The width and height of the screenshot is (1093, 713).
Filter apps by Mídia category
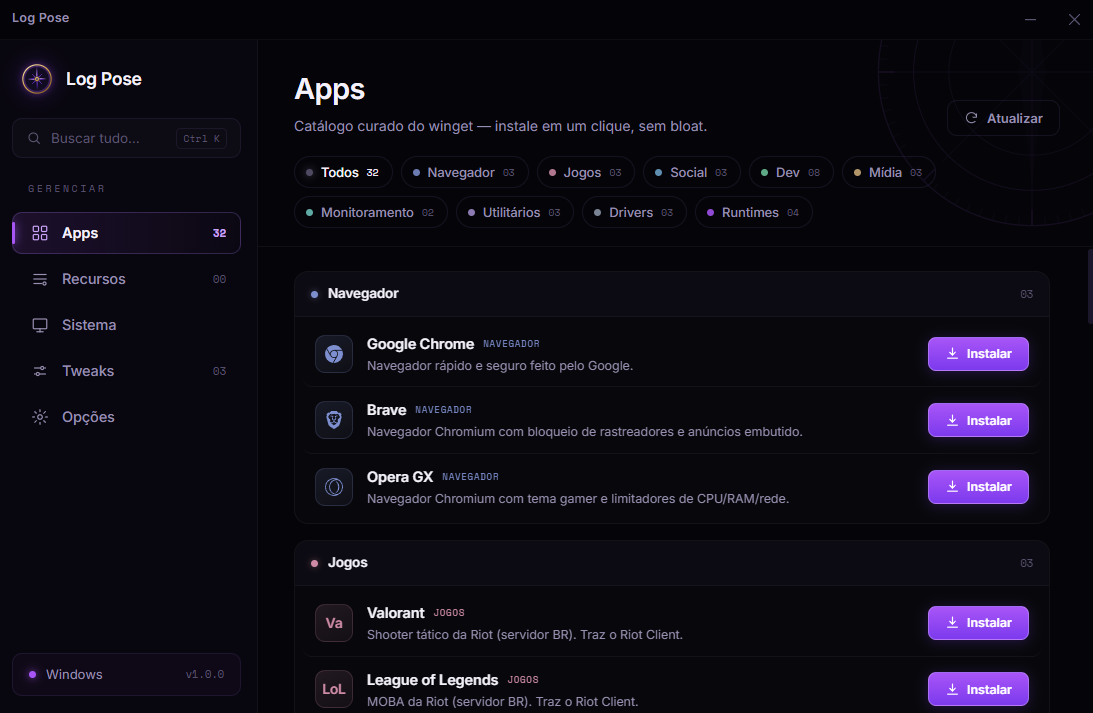889,172
